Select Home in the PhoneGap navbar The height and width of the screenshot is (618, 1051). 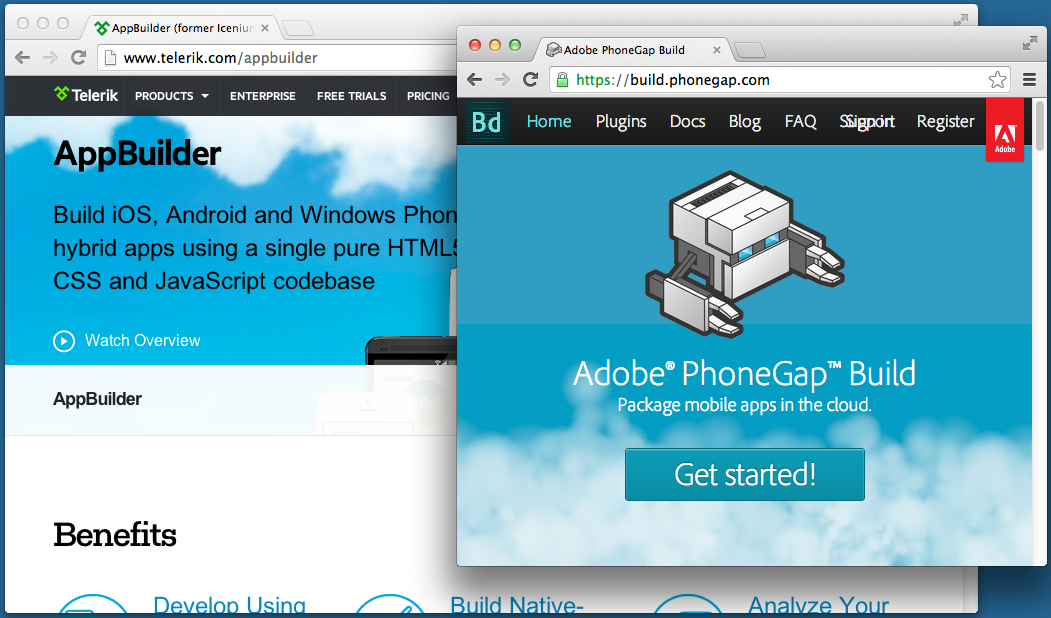tap(549, 121)
